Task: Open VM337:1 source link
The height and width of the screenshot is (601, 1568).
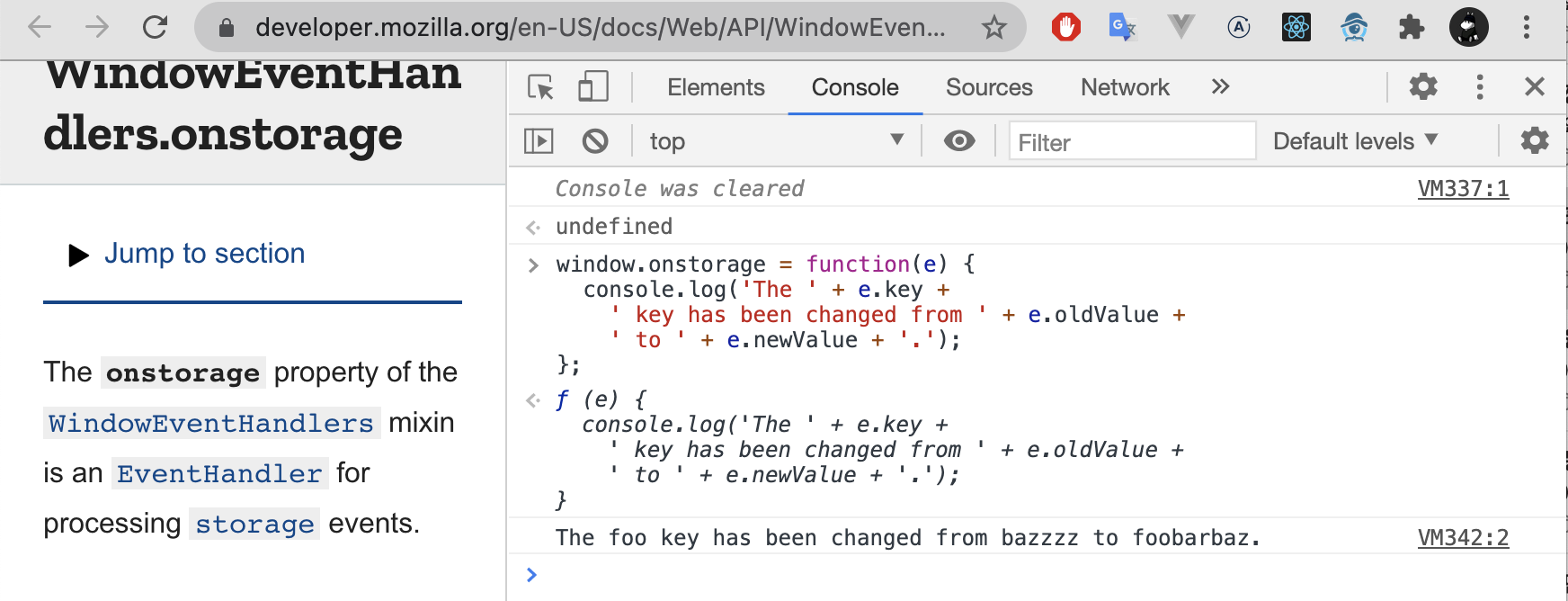Action: coord(1463,189)
